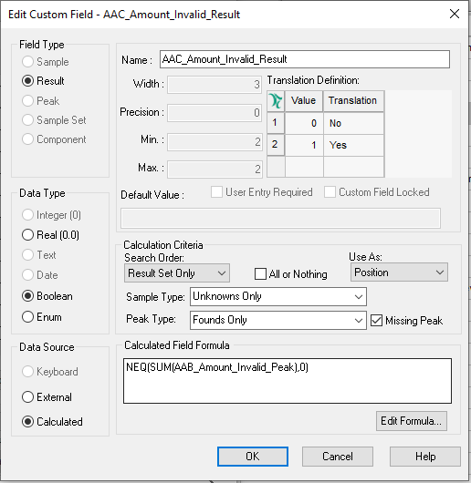This screenshot has width=471, height=483.
Task: Choose the Enum data type option
Action: click(42, 317)
